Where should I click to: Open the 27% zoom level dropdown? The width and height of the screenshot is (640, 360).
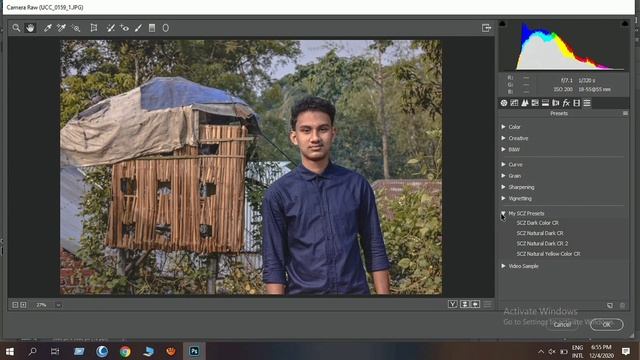point(58,305)
